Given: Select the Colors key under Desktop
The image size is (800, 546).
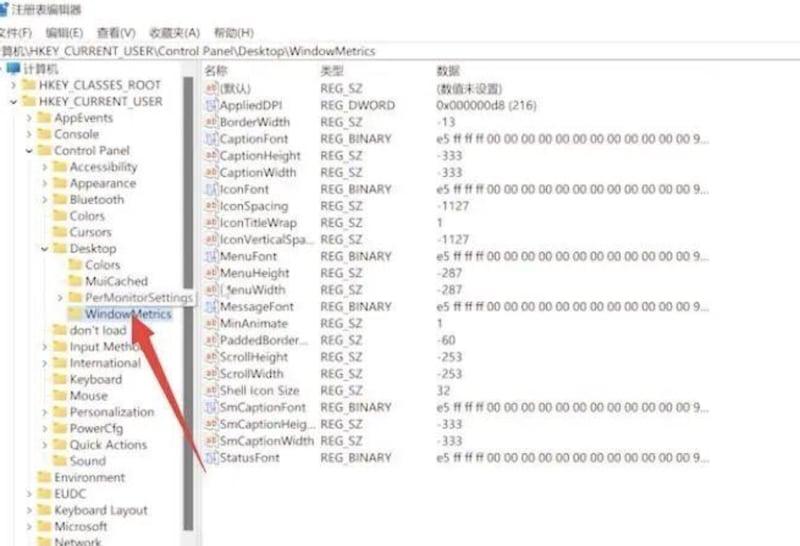Looking at the screenshot, I should (103, 265).
